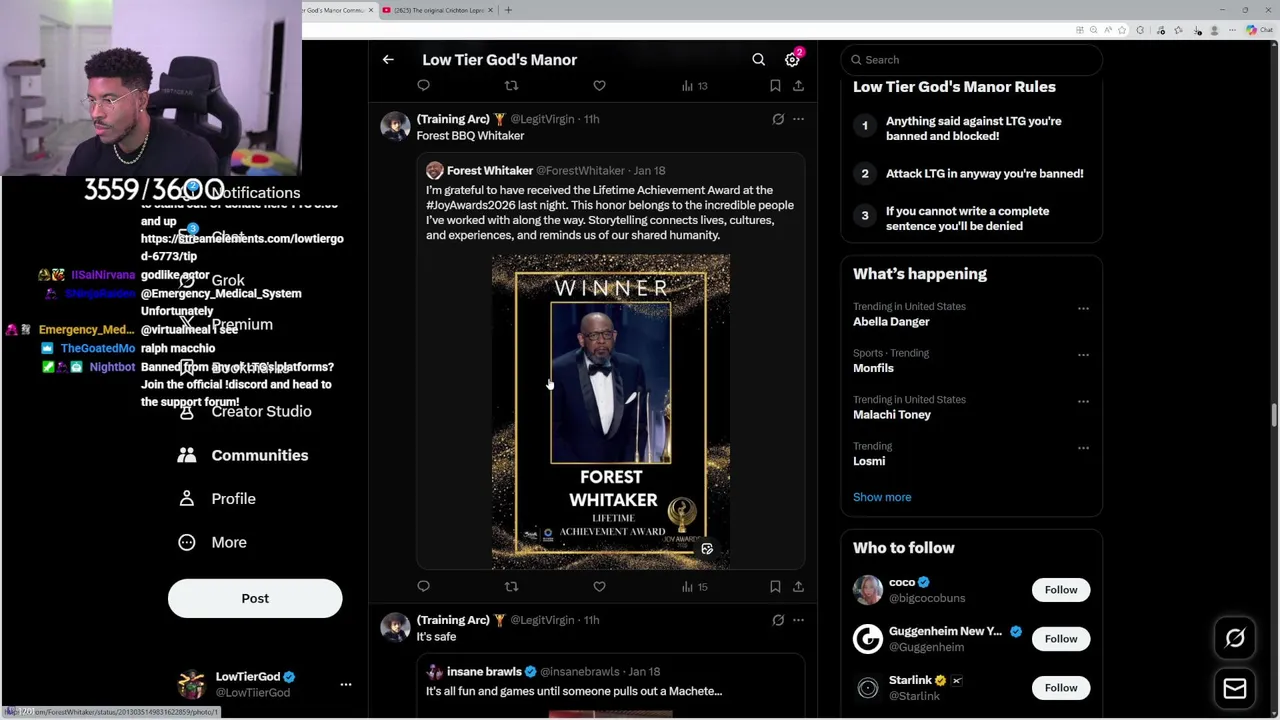The height and width of the screenshot is (720, 1280).
Task: Open the Forest Whitaker winner image
Action: click(x=611, y=411)
